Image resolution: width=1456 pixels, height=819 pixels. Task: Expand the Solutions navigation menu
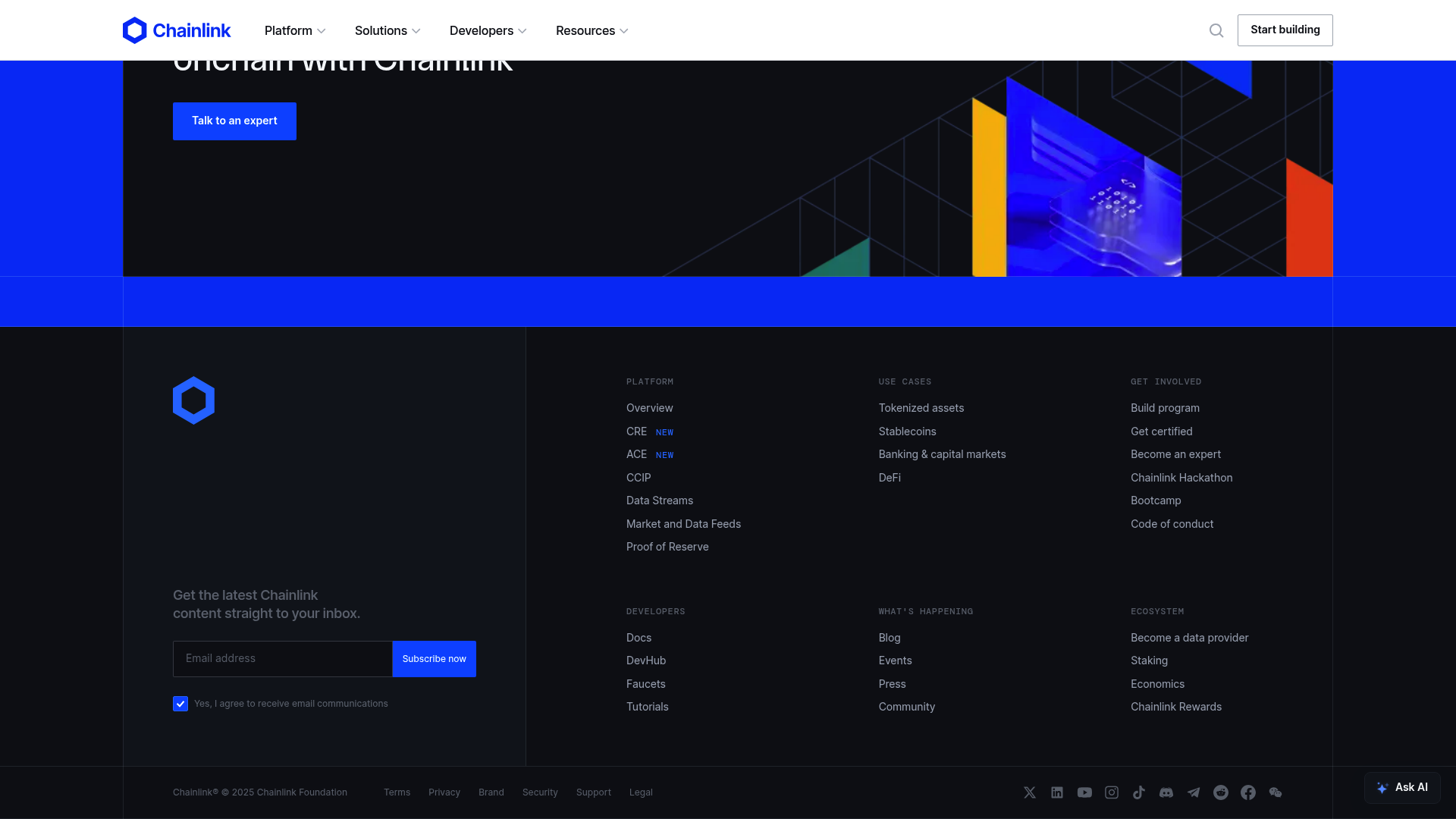click(388, 30)
